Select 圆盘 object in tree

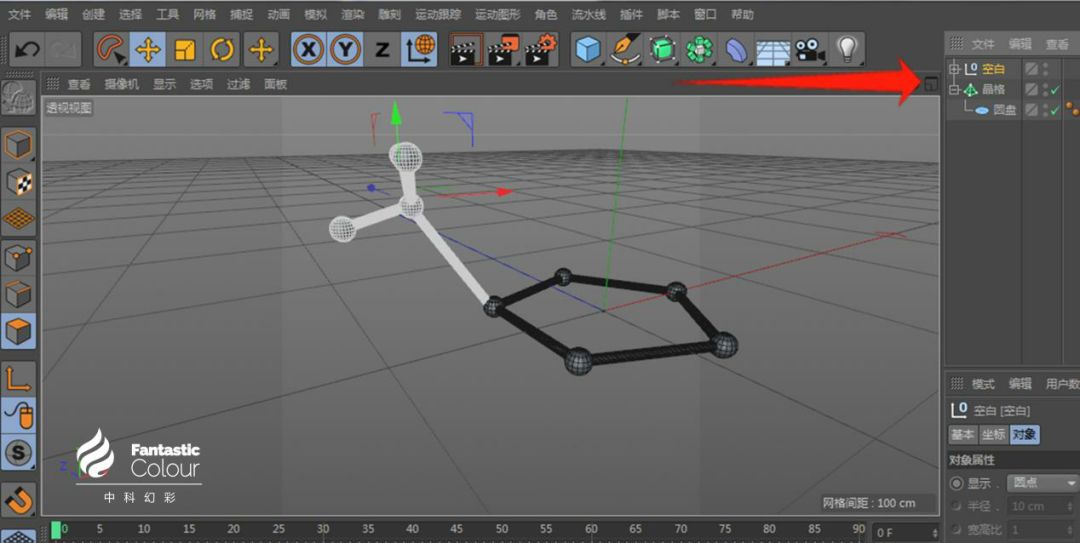(1004, 110)
